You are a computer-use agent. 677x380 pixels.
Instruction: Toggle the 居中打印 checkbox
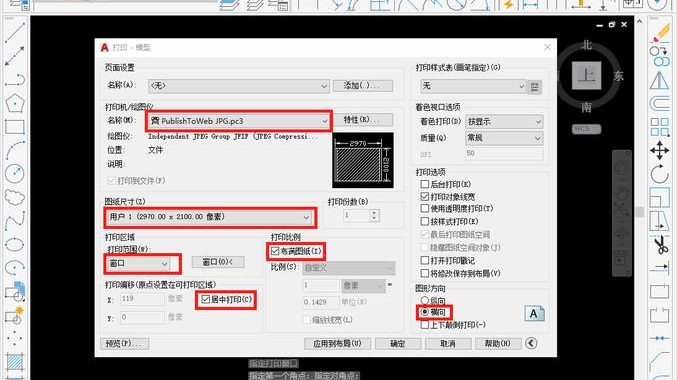[206, 299]
